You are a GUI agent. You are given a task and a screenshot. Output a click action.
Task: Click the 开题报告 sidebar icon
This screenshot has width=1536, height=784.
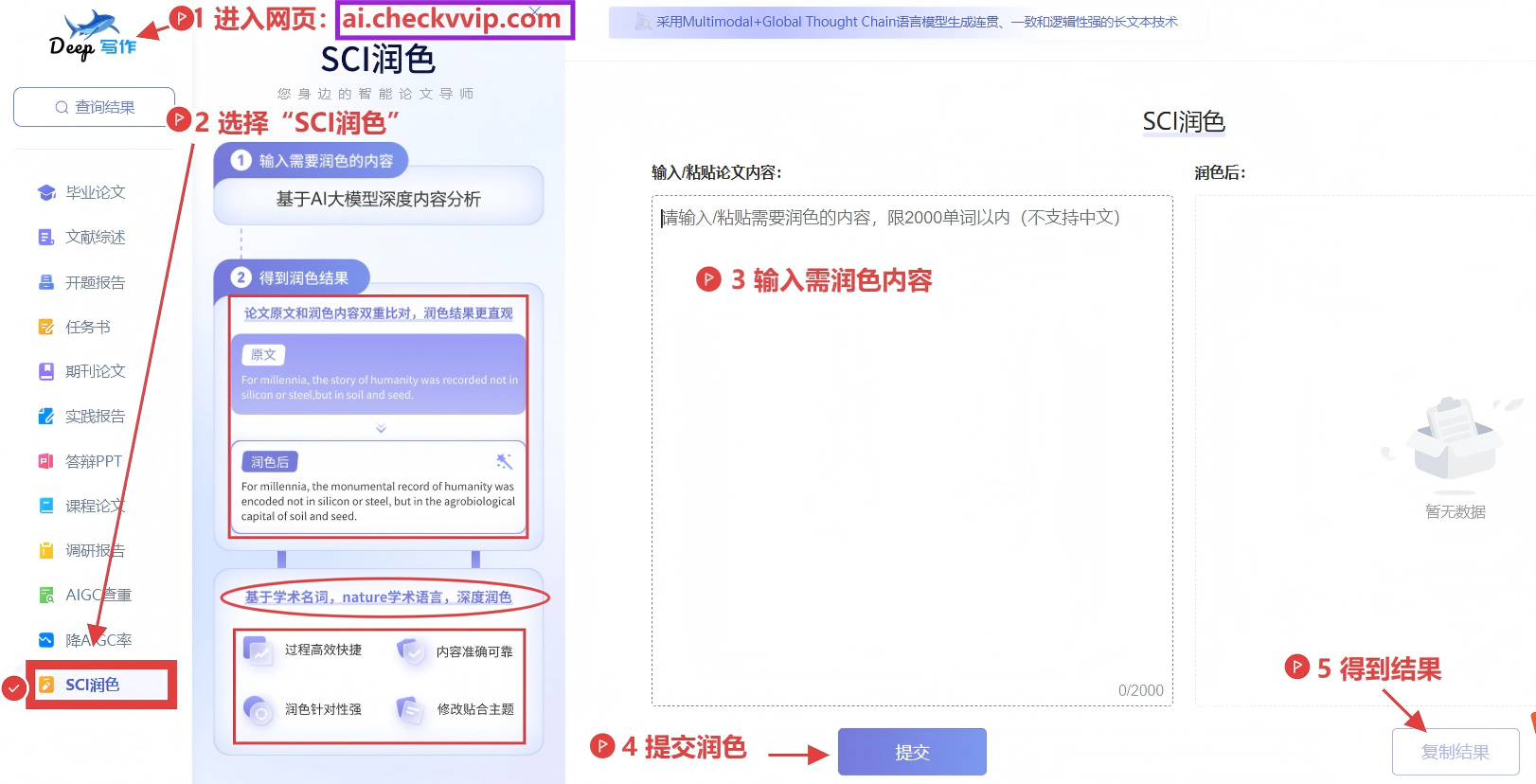(46, 282)
